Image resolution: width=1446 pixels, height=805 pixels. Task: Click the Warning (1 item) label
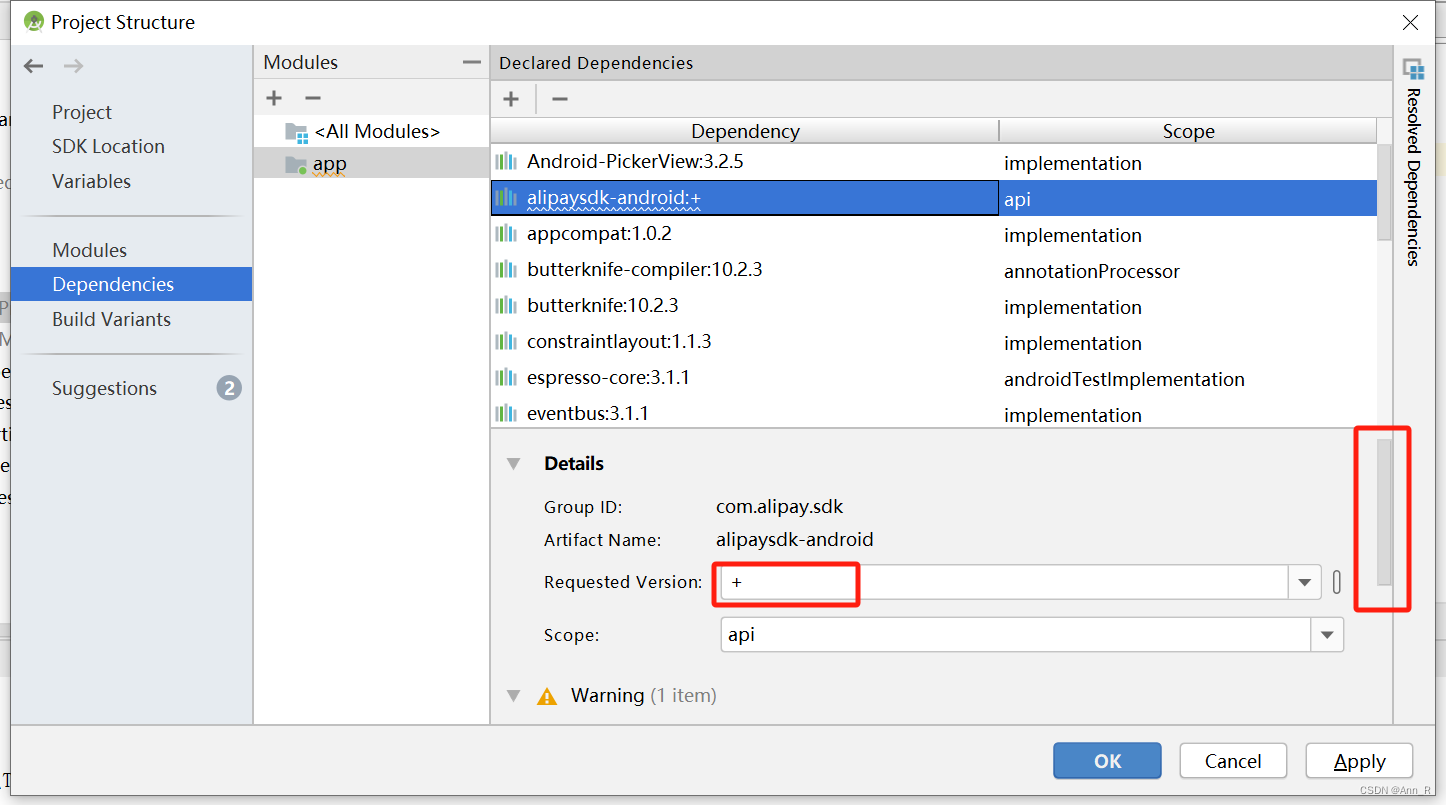pyautogui.click(x=643, y=695)
